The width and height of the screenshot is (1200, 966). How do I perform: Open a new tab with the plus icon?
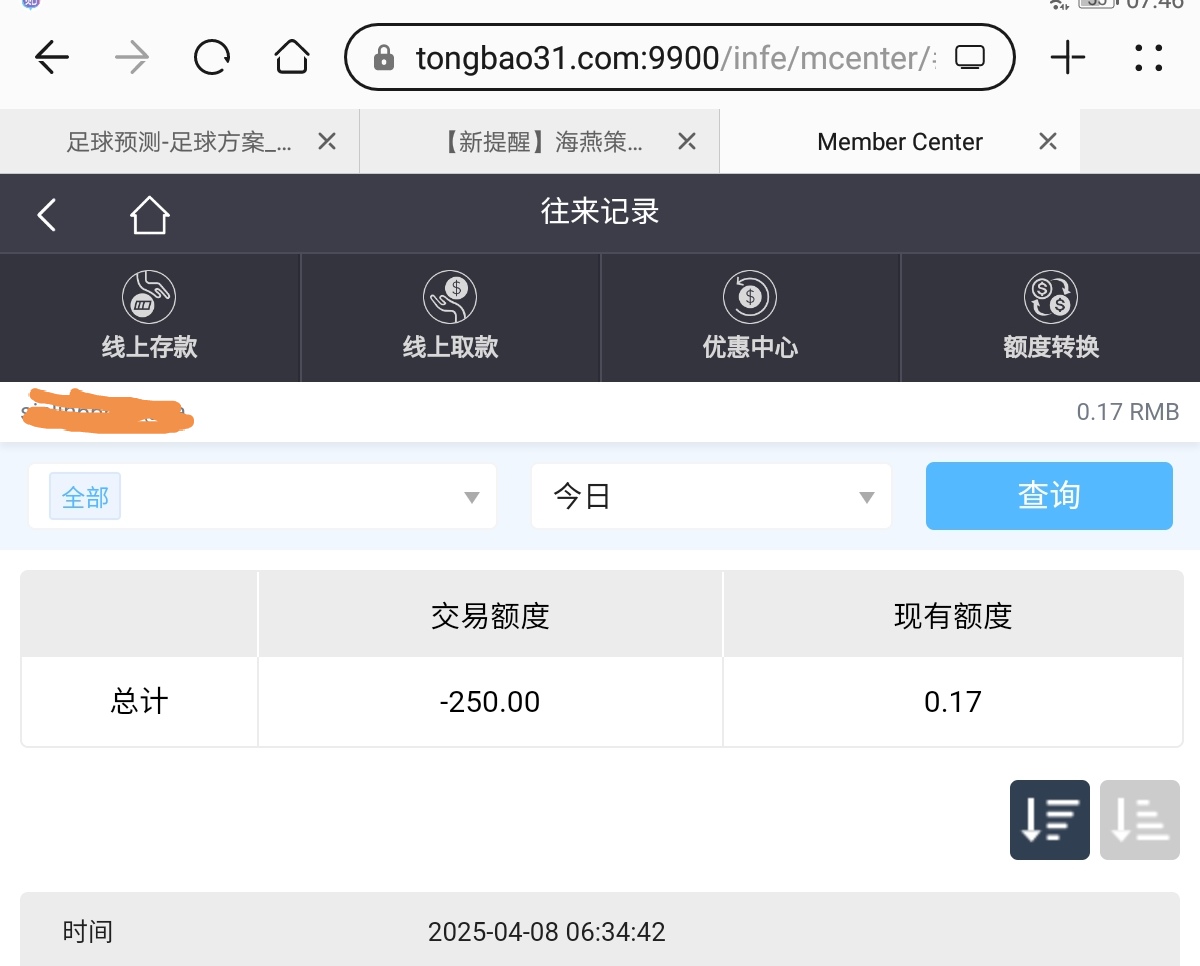(x=1068, y=58)
